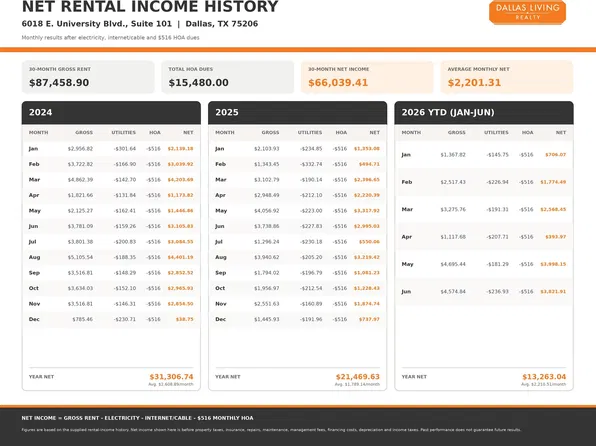Click 2026 April utilities -$207.71
Screen dimensions: 596x446
tap(497, 237)
